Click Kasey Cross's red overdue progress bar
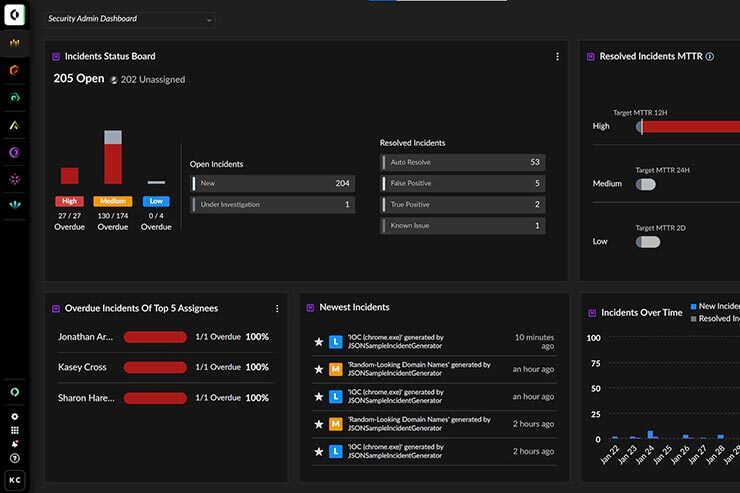 tap(155, 367)
